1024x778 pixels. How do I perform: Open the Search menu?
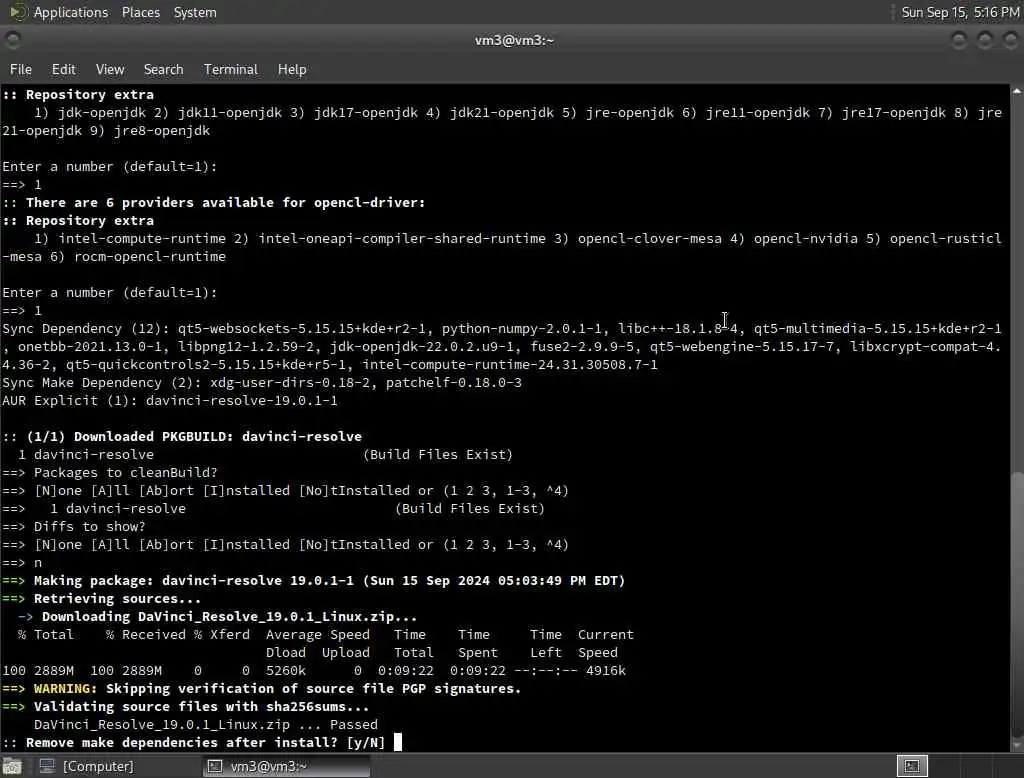(x=163, y=69)
